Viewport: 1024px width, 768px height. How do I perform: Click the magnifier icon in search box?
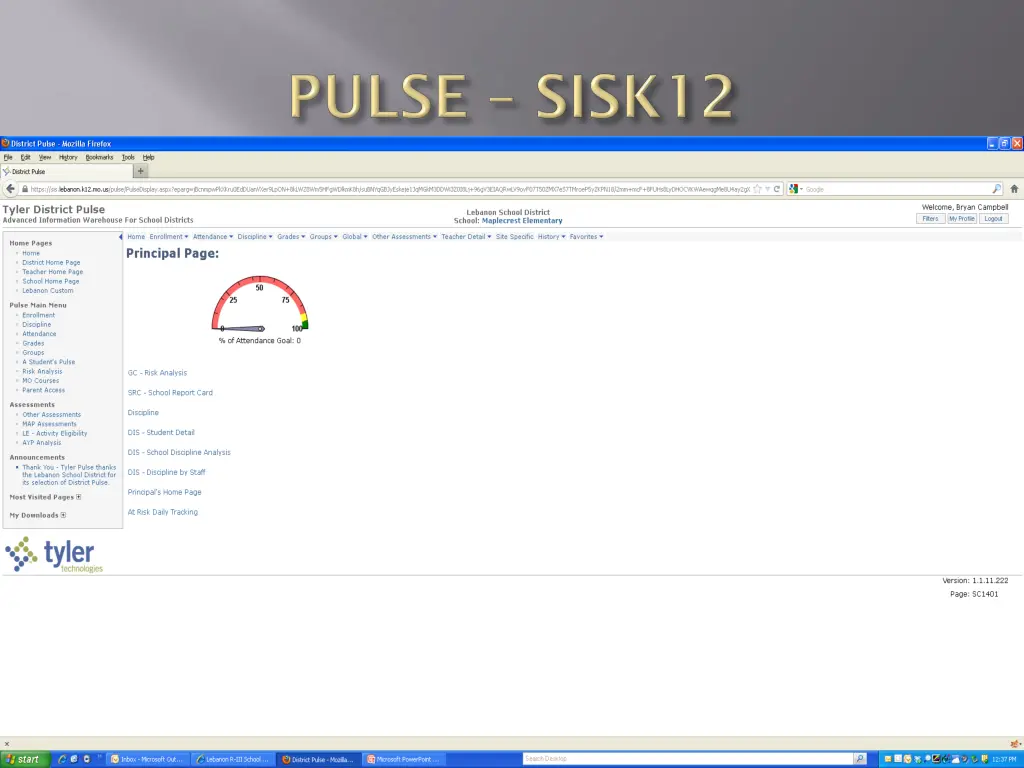(x=996, y=189)
